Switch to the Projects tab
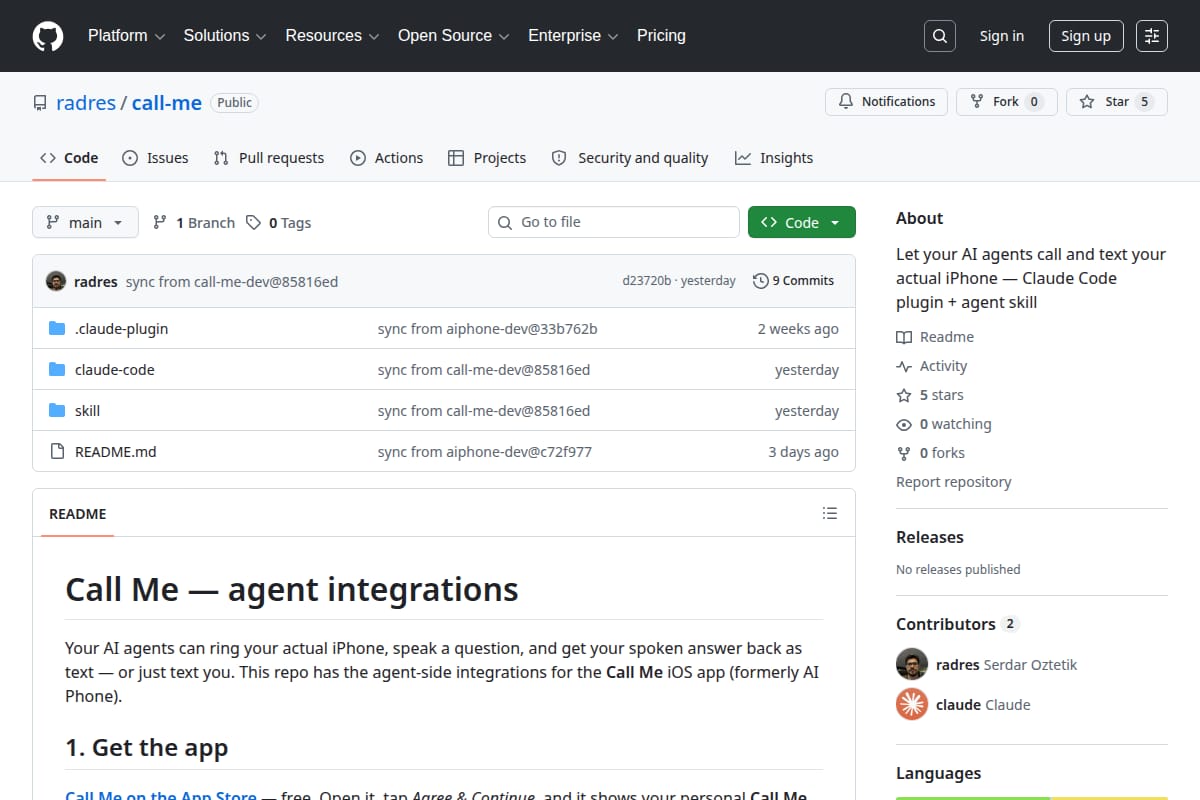 487,158
